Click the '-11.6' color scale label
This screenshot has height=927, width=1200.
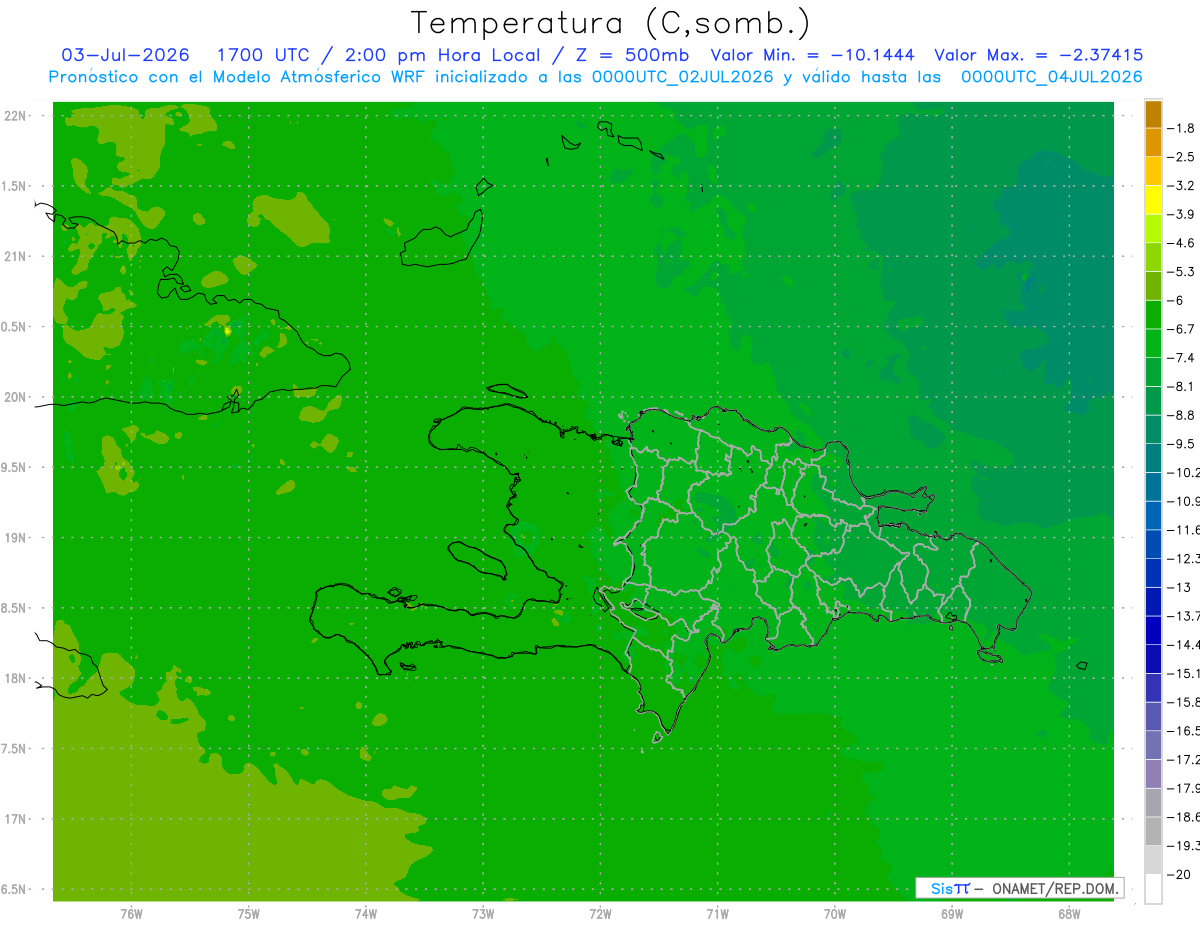[x=1184, y=529]
